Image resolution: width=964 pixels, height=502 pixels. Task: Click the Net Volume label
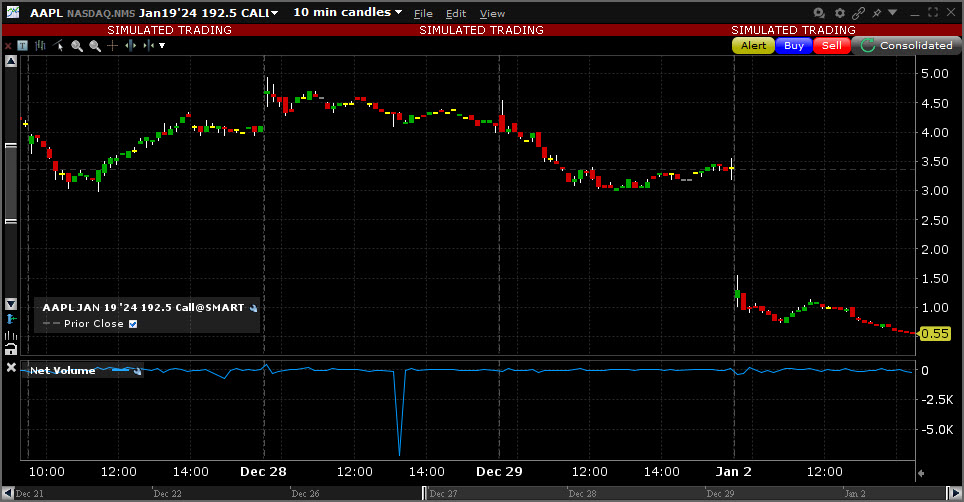63,371
